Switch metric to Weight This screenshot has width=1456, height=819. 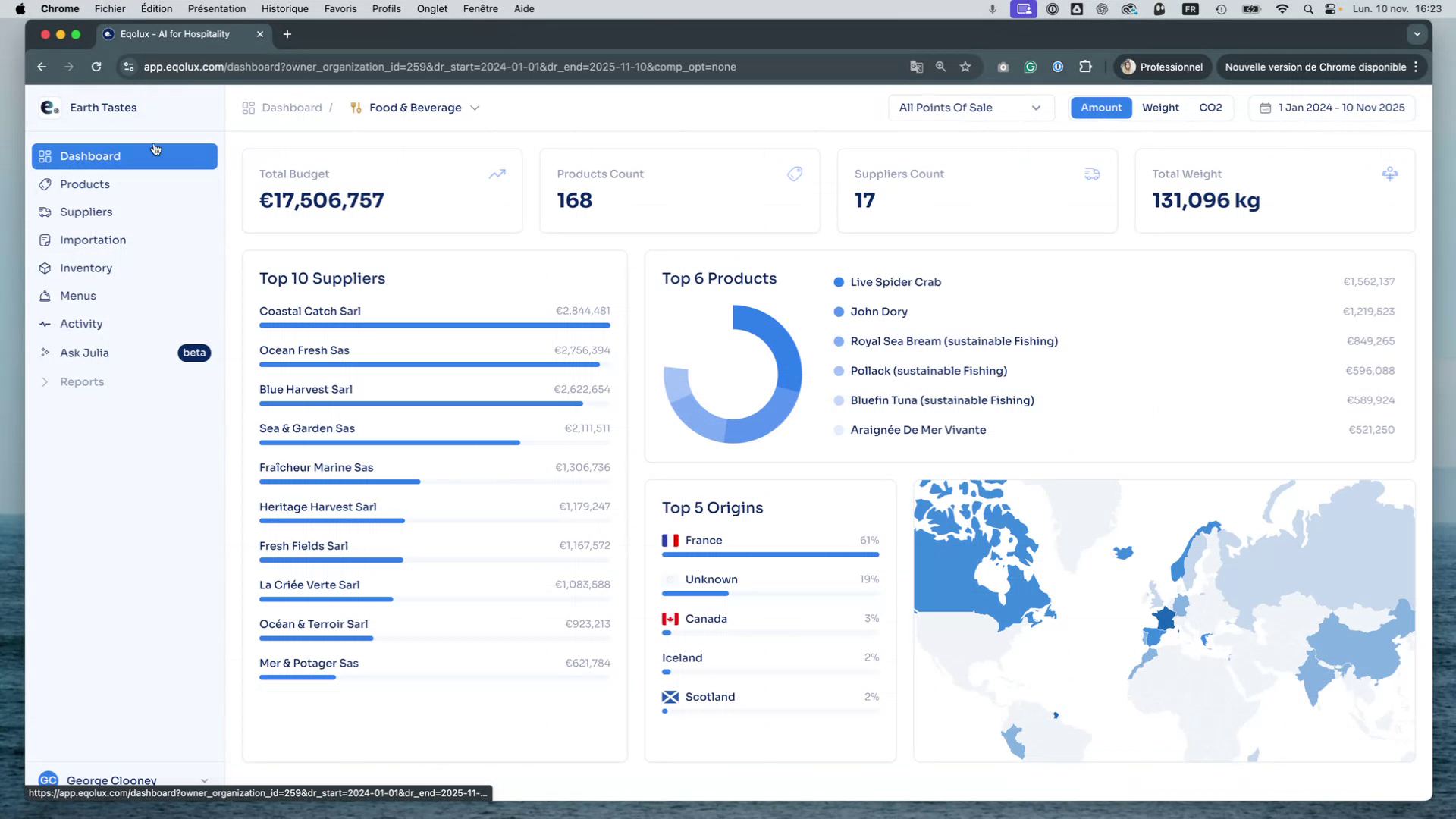pyautogui.click(x=1160, y=108)
